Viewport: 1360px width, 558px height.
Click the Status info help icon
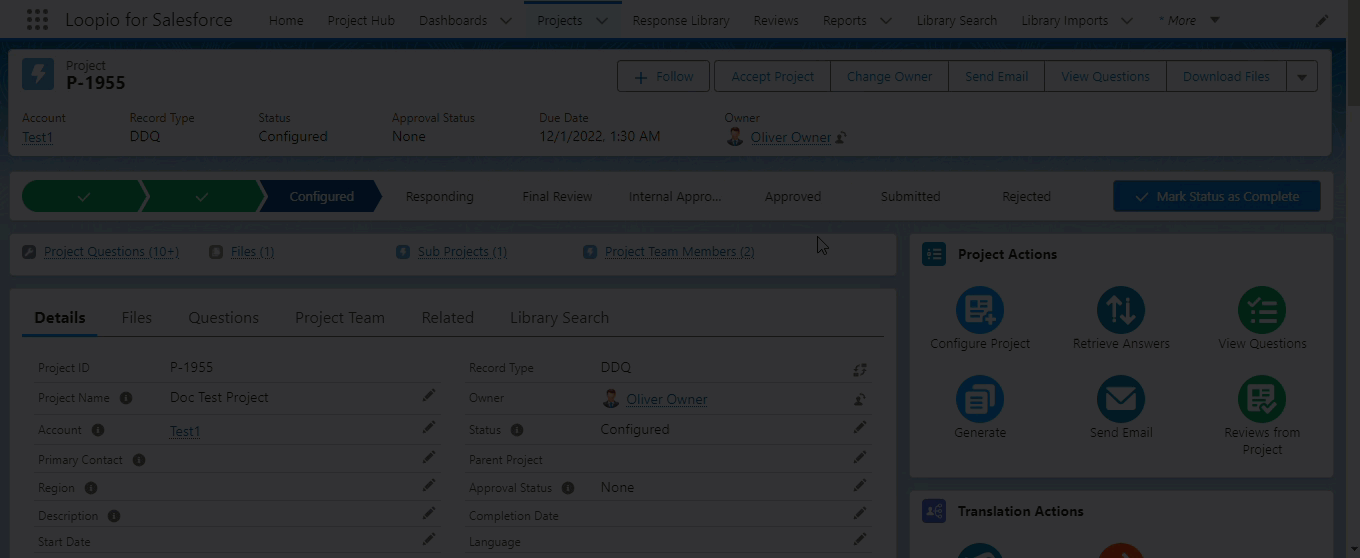point(517,430)
